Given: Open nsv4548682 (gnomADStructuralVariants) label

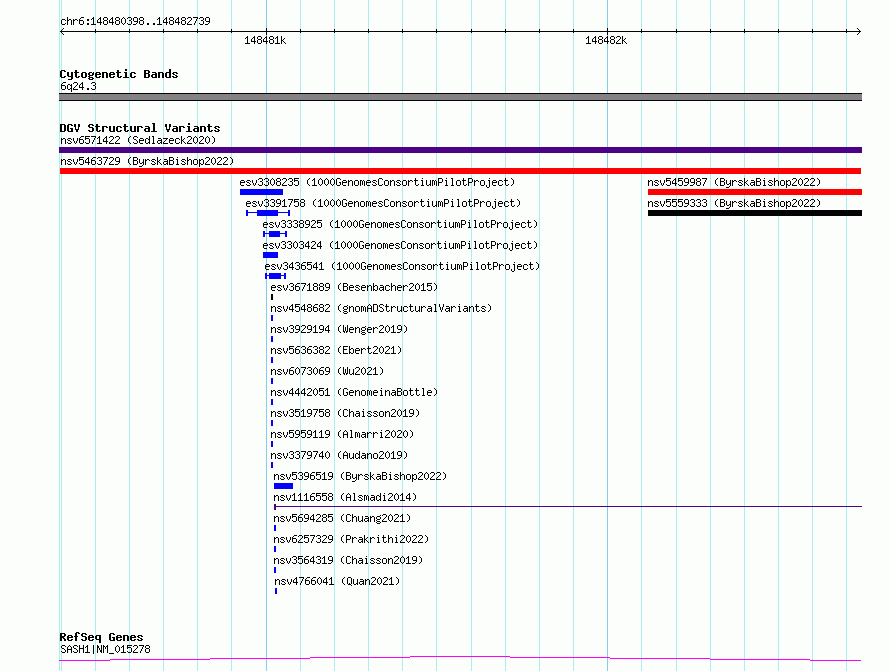Looking at the screenshot, I should coord(381,308).
